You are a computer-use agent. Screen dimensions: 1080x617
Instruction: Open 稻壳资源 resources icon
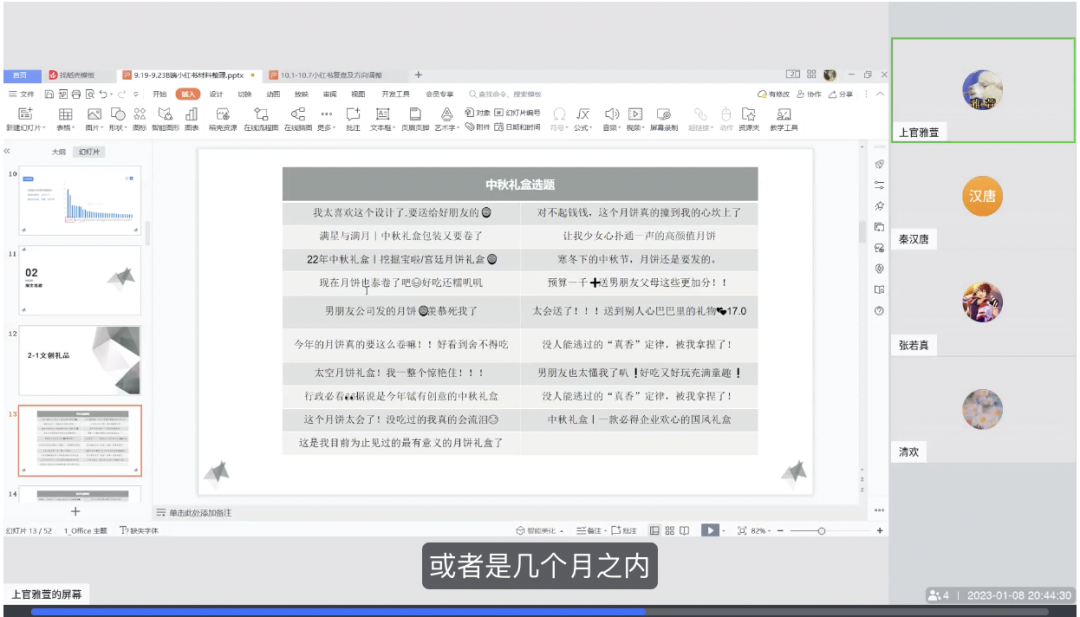pos(222,114)
